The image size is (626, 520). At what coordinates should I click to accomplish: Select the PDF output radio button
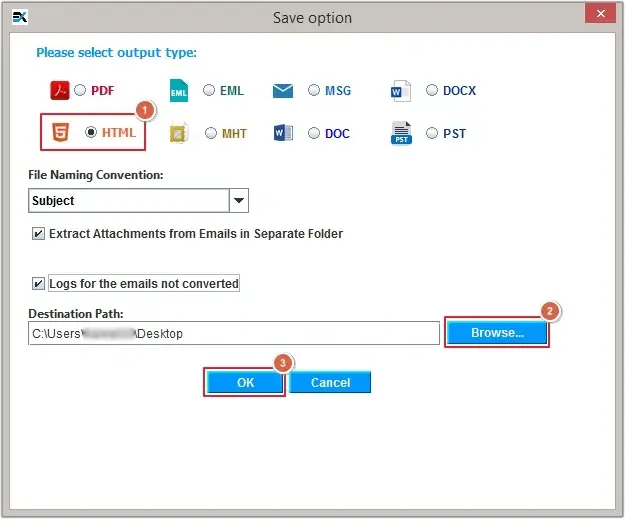(80, 90)
